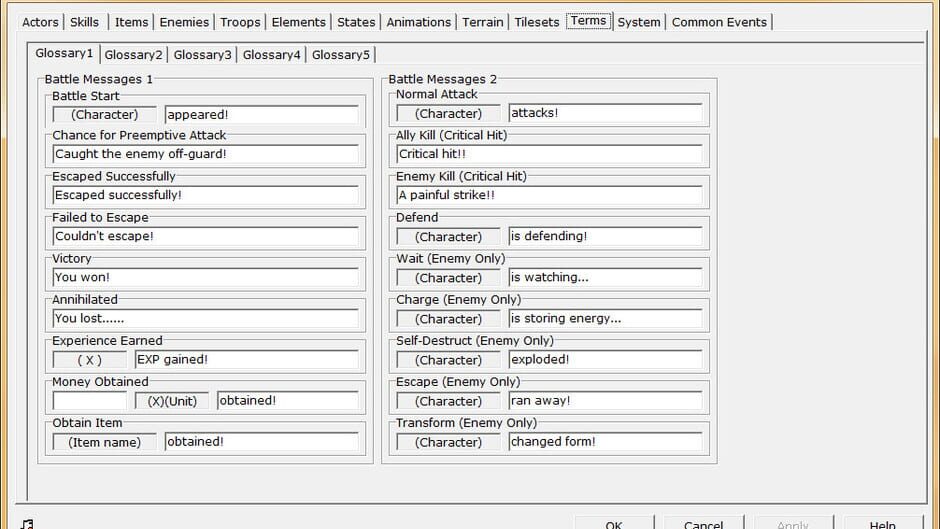Go to the Skills tab
This screenshot has height=529, width=940.
(85, 22)
